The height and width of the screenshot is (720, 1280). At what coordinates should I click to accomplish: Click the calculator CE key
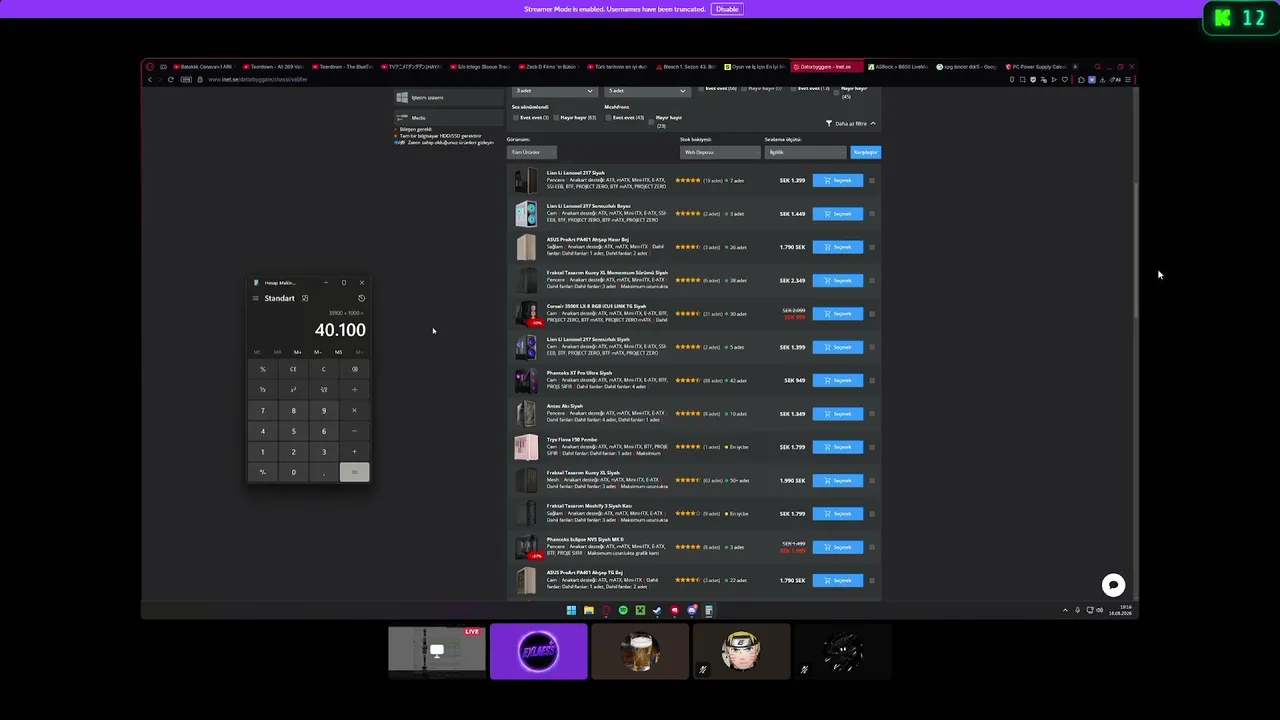coord(293,369)
